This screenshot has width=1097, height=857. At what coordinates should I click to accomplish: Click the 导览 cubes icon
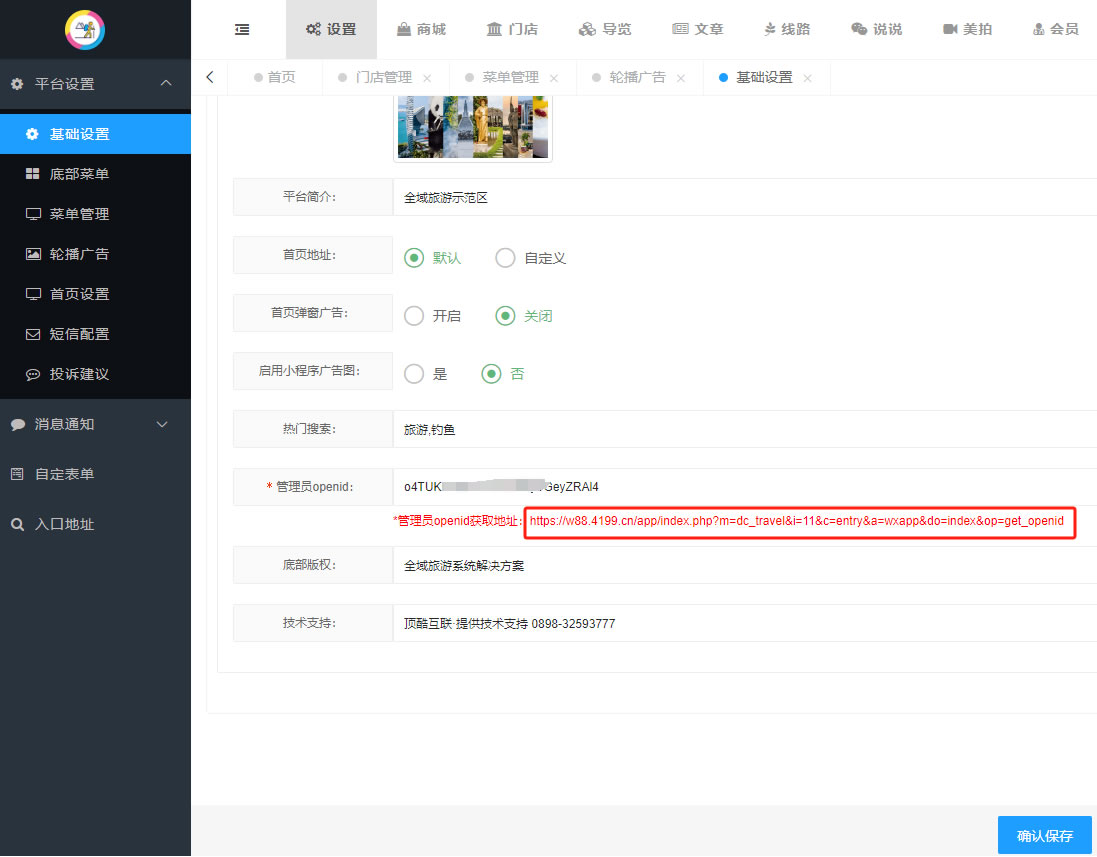587,29
